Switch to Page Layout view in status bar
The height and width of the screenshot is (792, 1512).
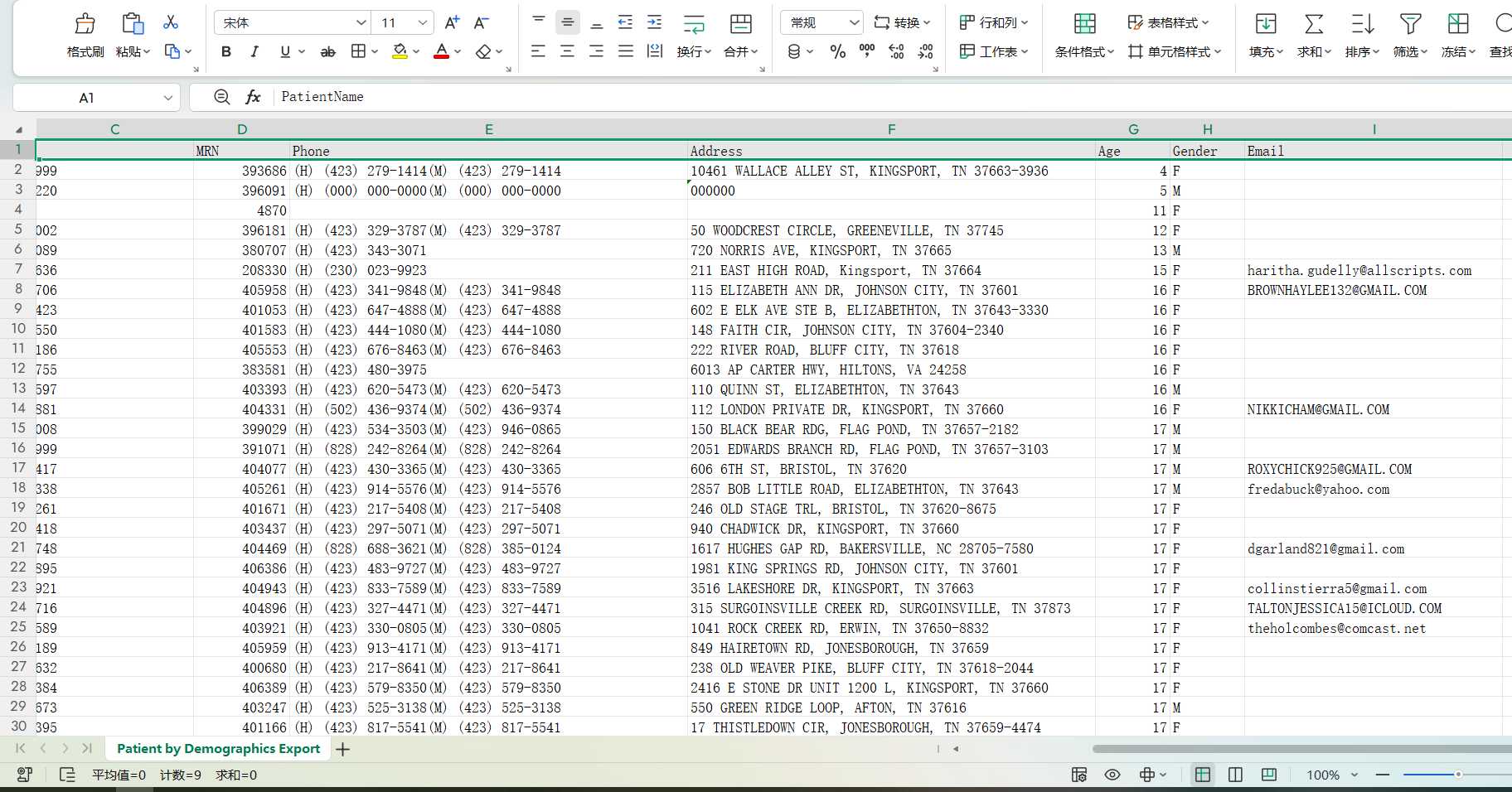[1235, 775]
